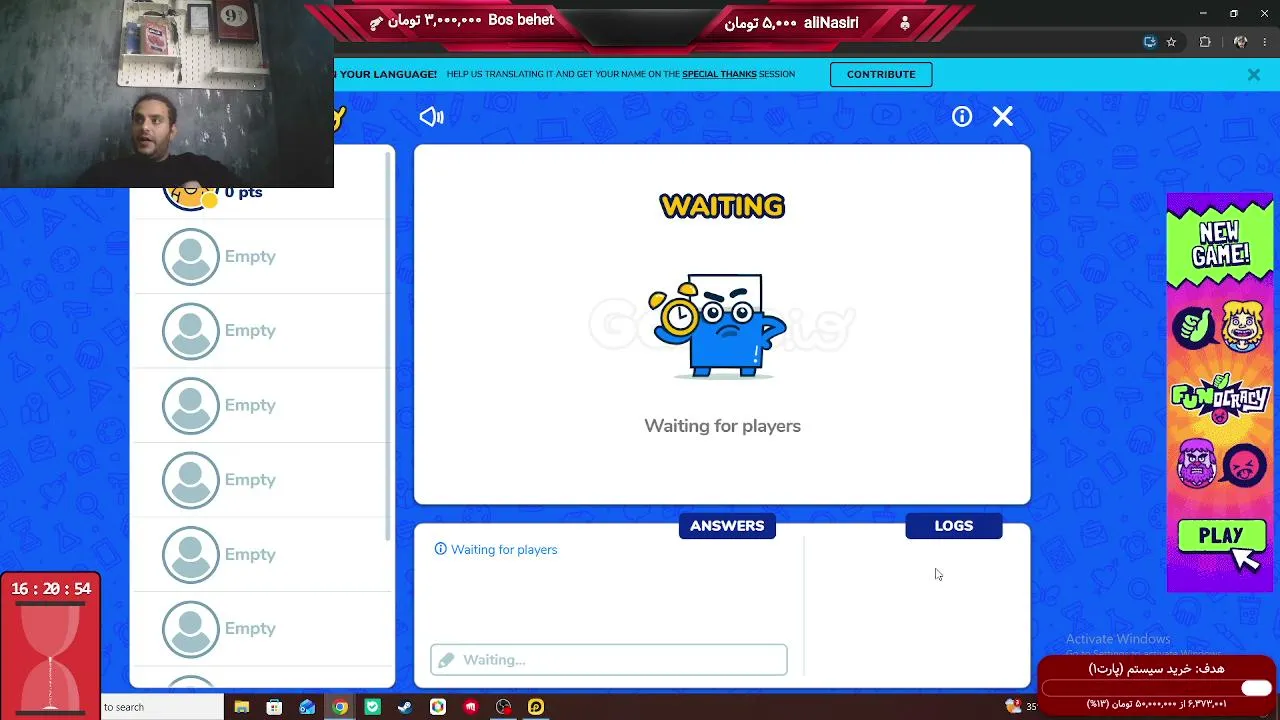Open the NEW GAME ad banner heading
Image resolution: width=1280 pixels, height=720 pixels.
click(1221, 243)
